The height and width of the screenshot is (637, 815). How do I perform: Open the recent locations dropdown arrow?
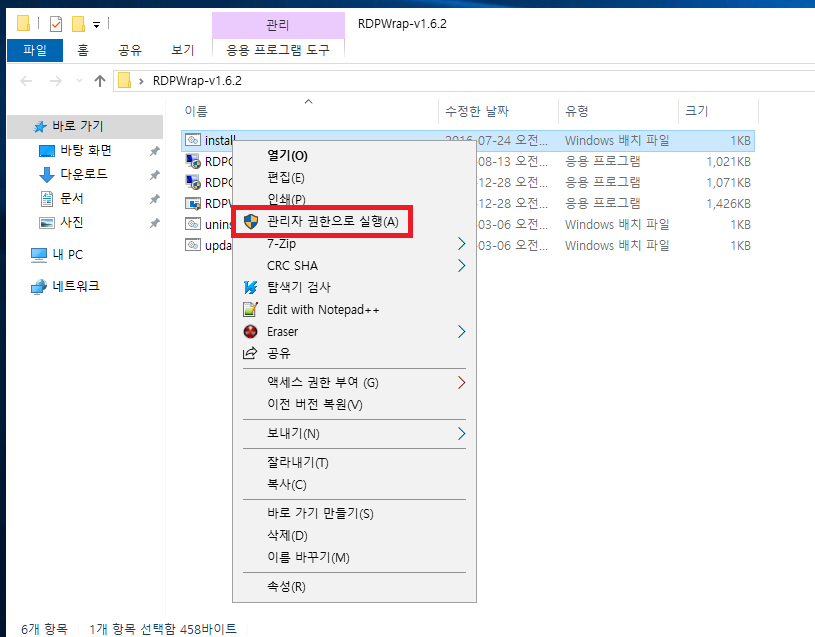coord(80,81)
